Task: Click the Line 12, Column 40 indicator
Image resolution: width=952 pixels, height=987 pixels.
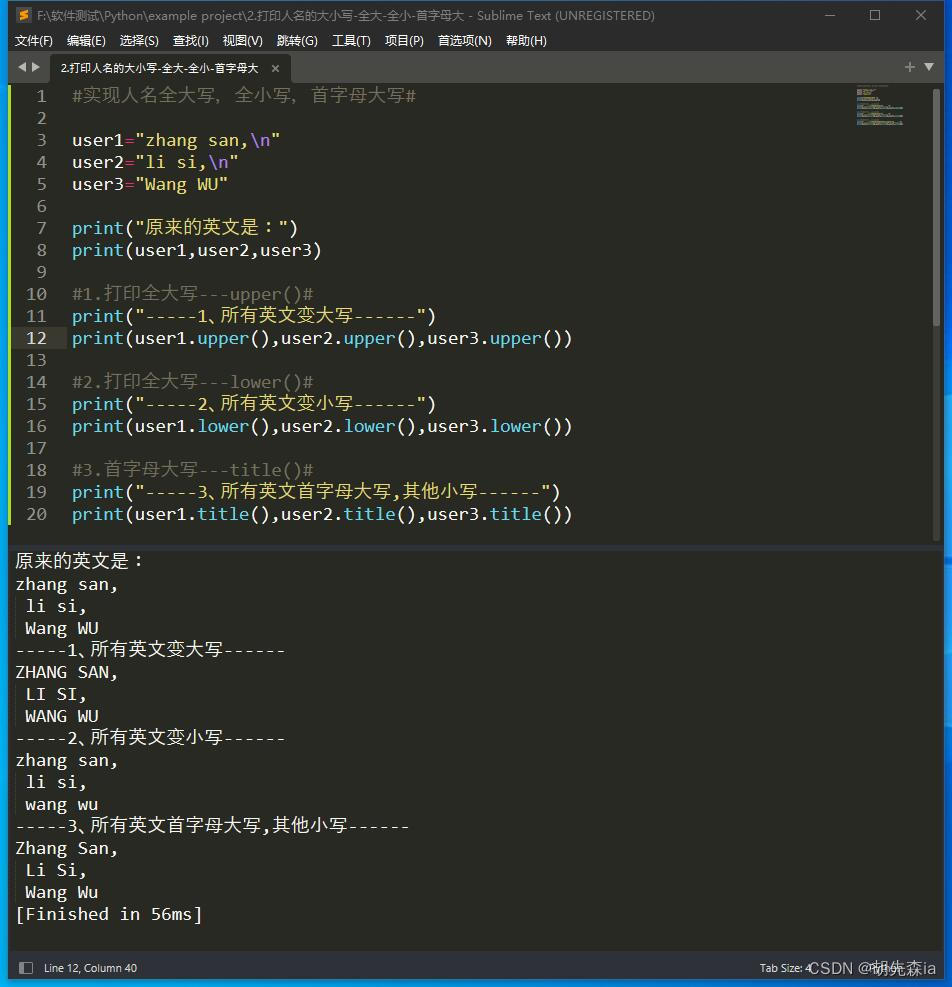Action: (88, 968)
